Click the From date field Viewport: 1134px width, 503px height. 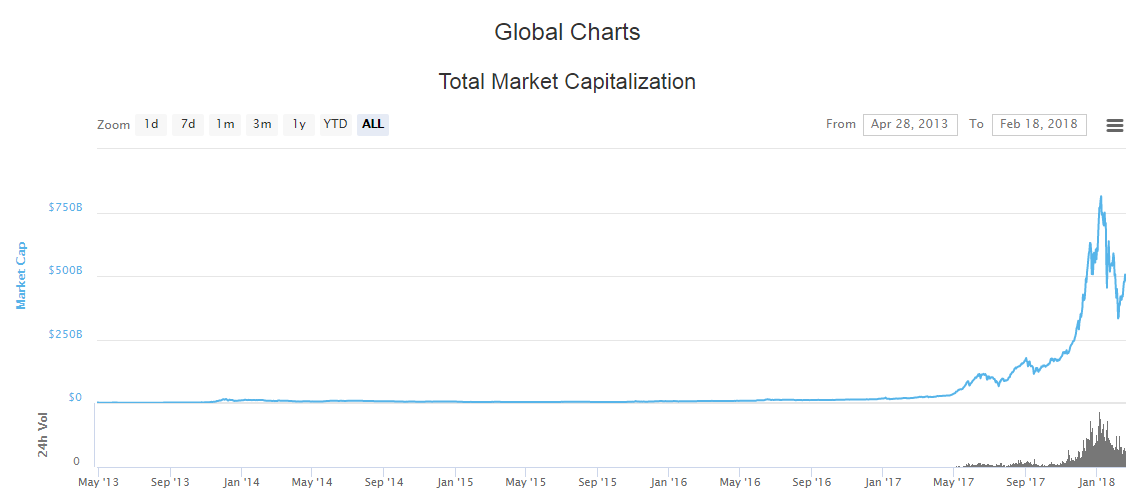tap(909, 124)
